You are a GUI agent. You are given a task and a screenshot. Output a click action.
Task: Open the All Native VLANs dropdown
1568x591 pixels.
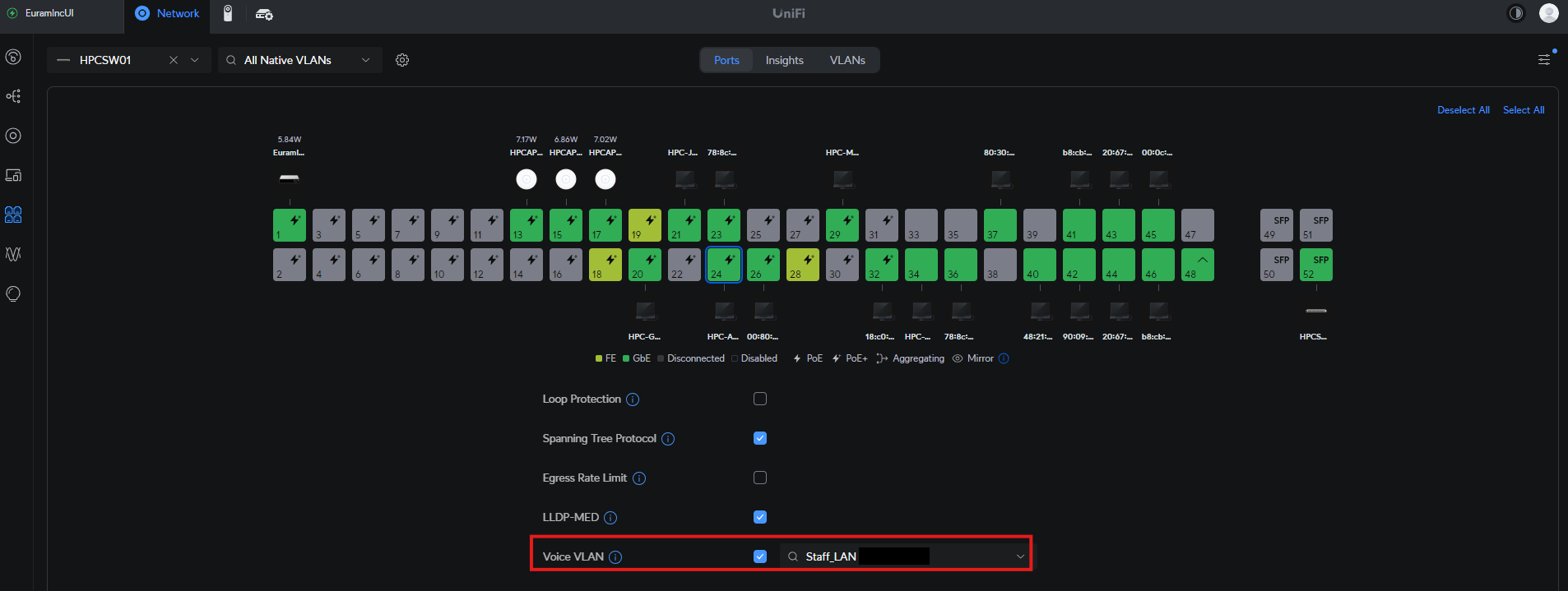[x=300, y=60]
